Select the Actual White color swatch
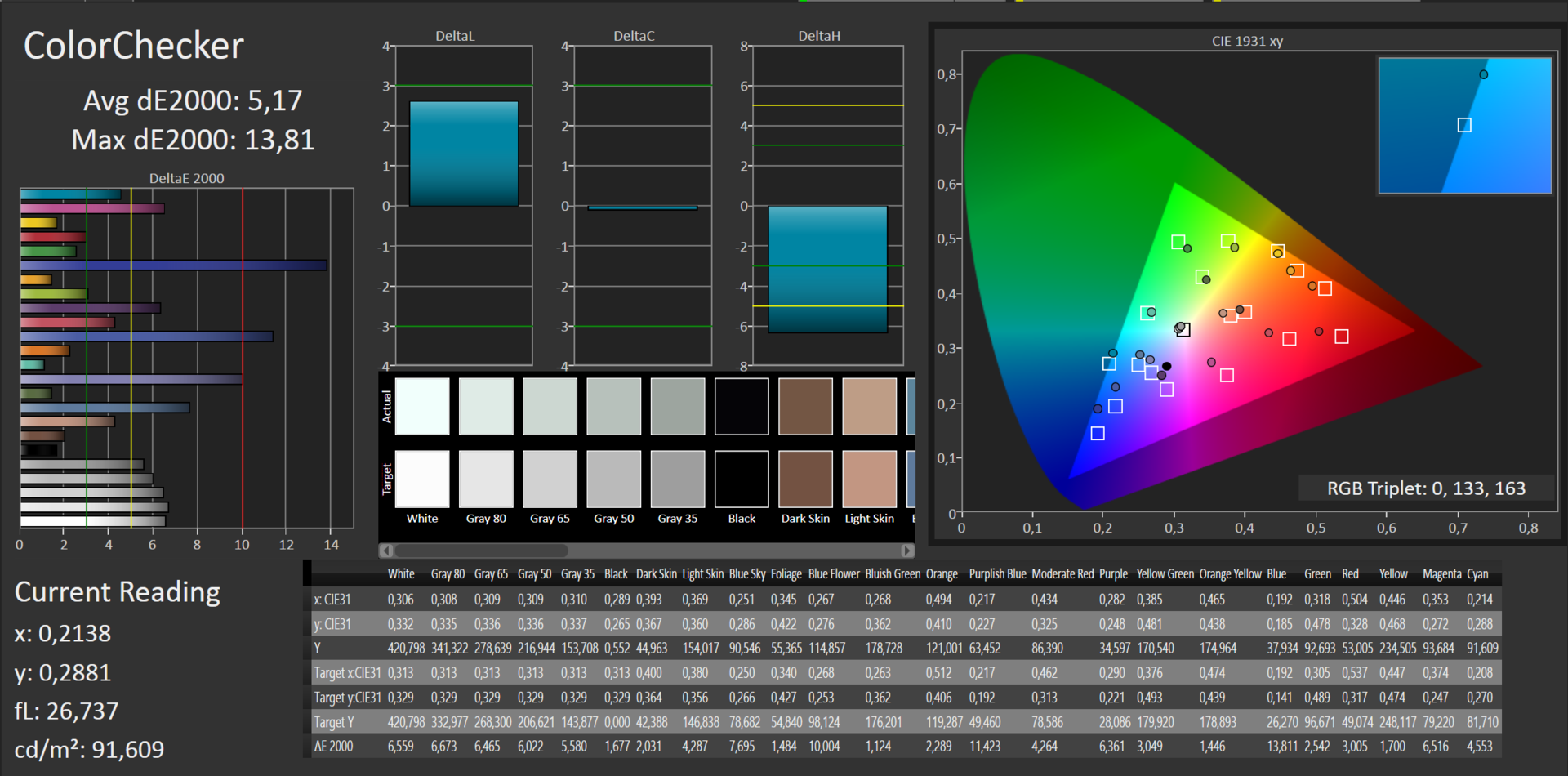1568x776 pixels. pos(422,406)
